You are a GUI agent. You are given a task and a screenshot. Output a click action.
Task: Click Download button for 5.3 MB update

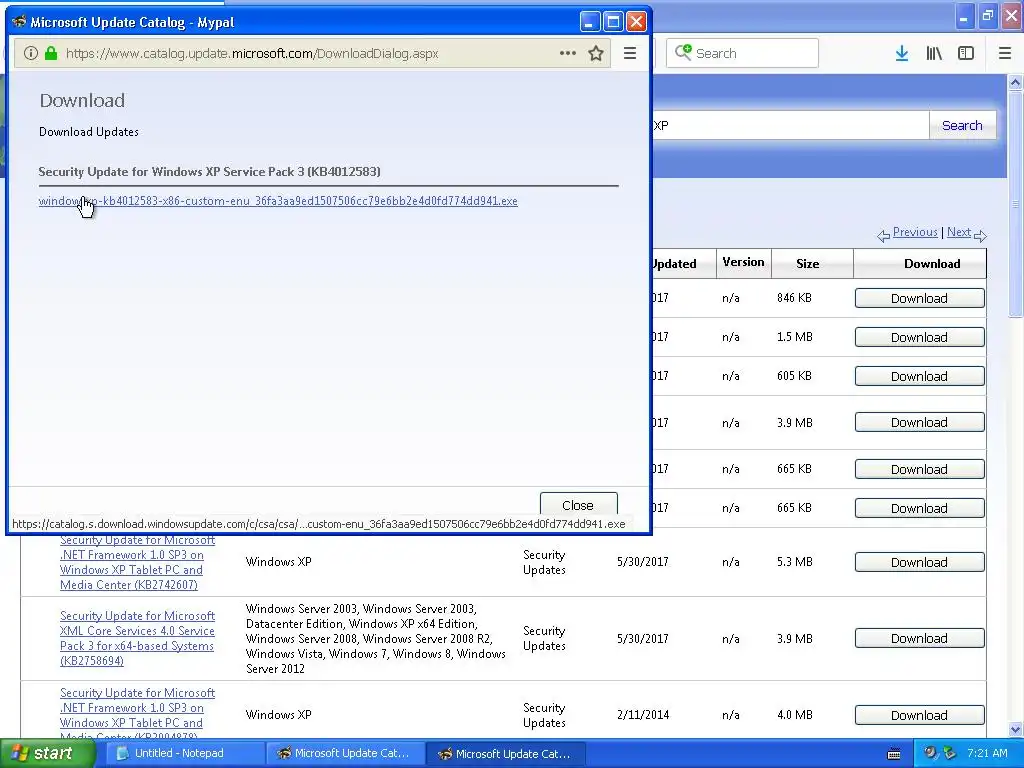coord(920,562)
